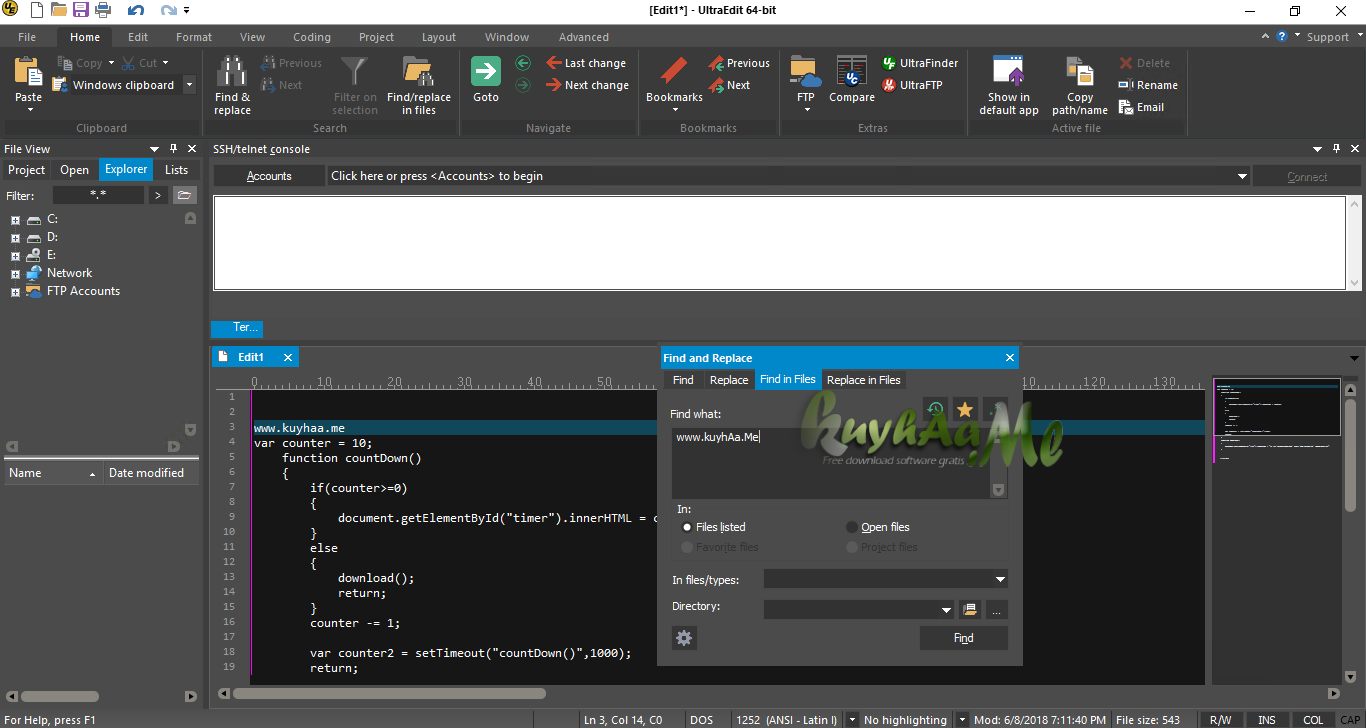1366x728 pixels.
Task: Open Find & replace binoculars icon
Action: tap(232, 72)
